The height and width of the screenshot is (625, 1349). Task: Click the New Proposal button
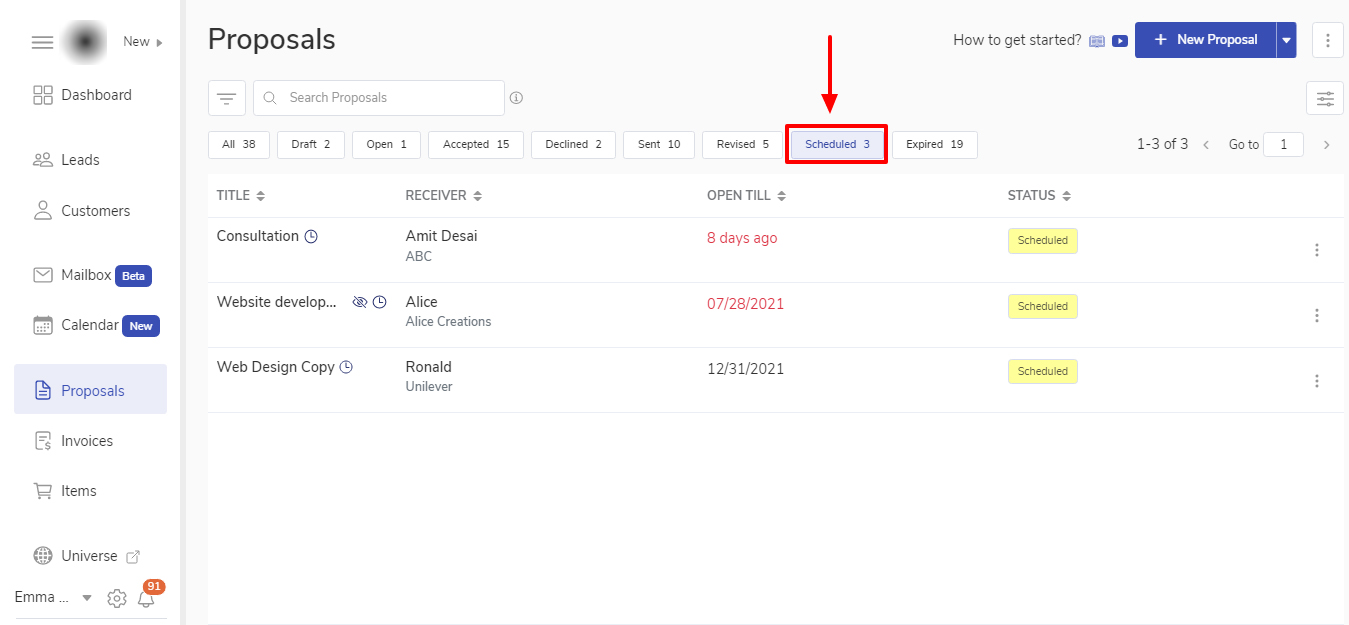point(1205,40)
